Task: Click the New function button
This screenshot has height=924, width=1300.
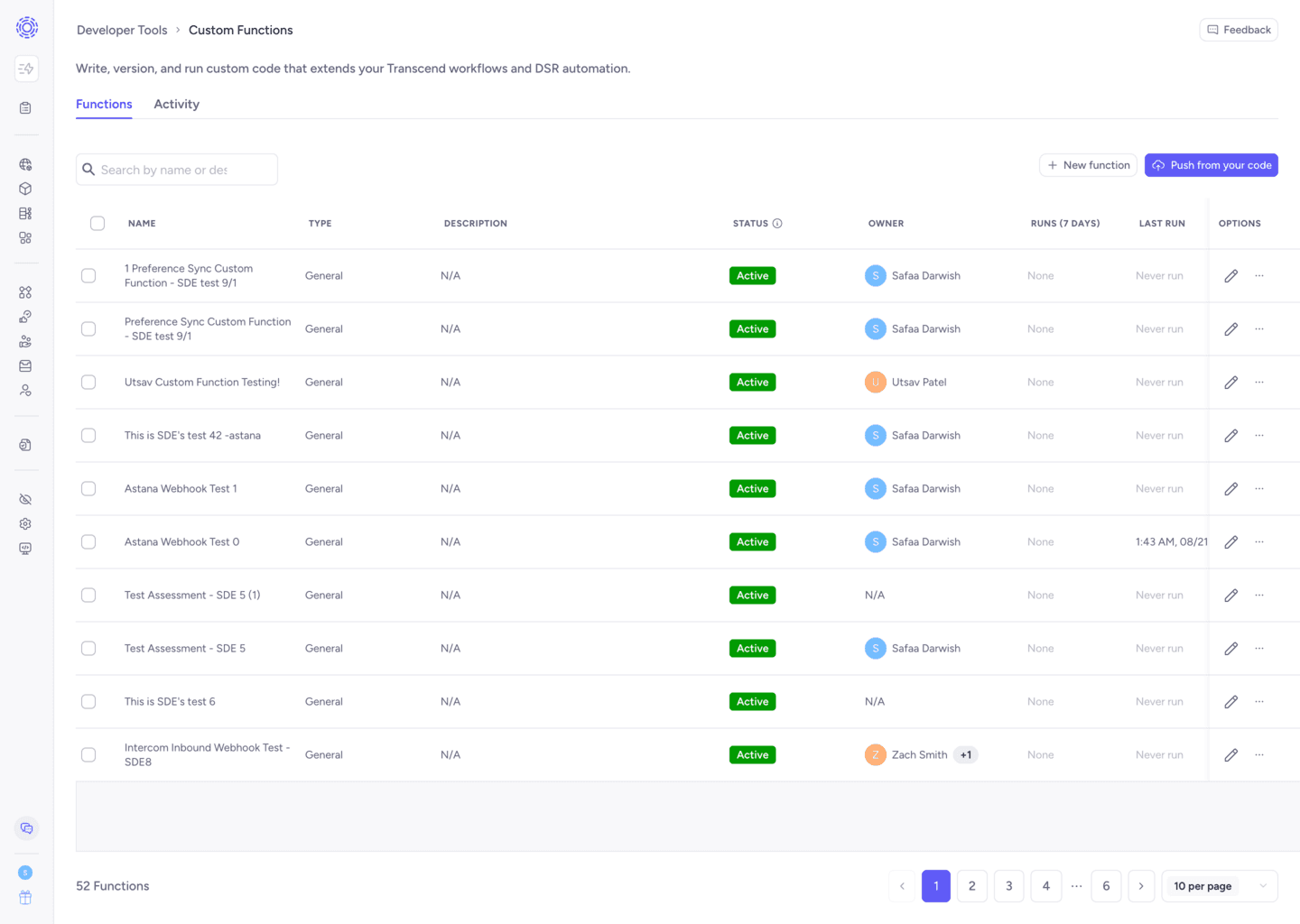Action: [1088, 165]
